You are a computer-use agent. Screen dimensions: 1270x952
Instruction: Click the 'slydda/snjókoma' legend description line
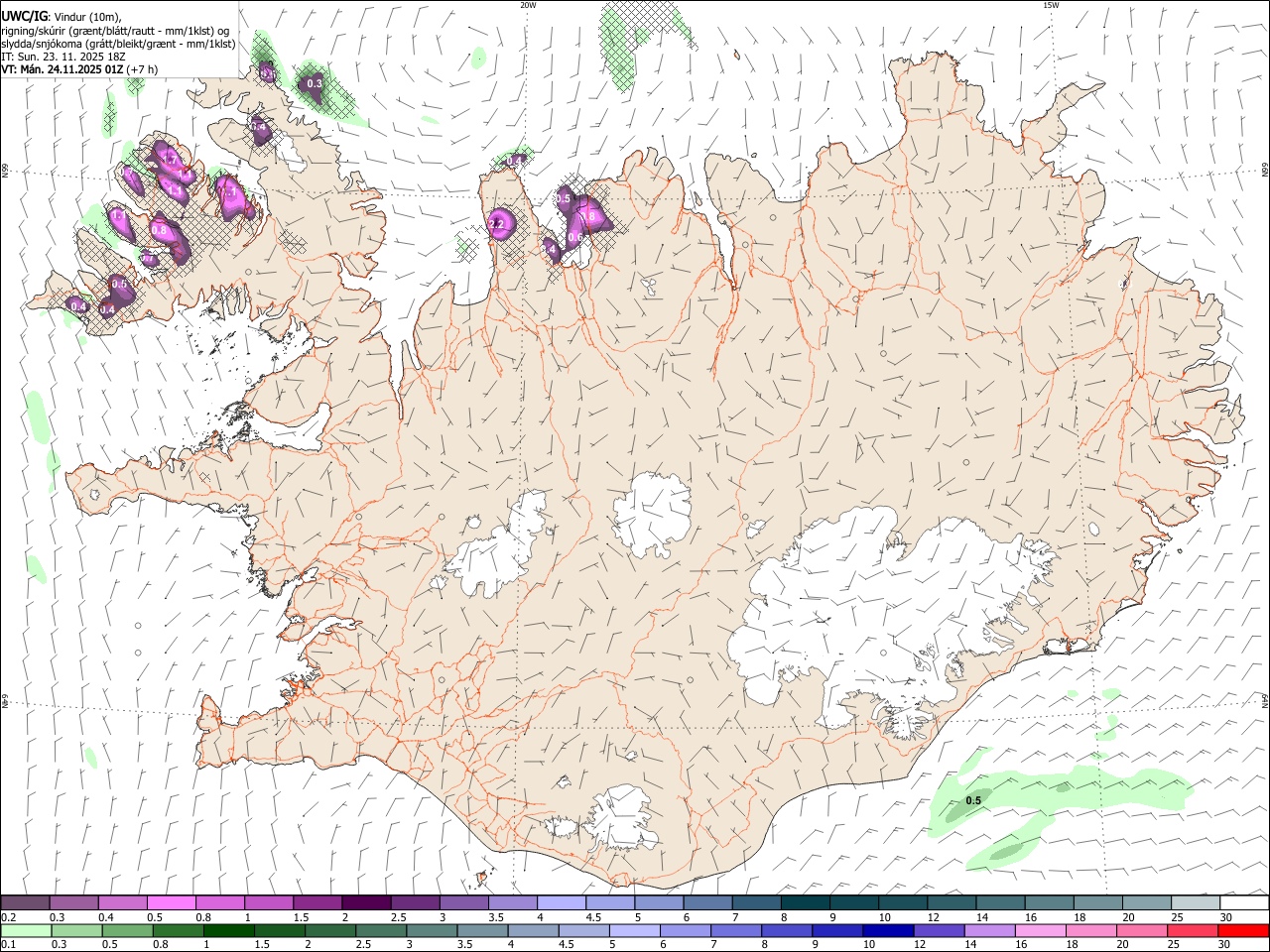point(118,44)
